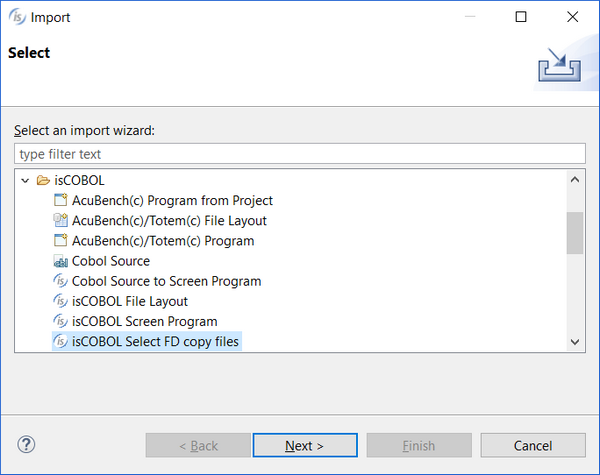Click the AcuBench(c)/Totem(c) Program icon
Viewport: 600px width, 475px height.
pos(60,240)
